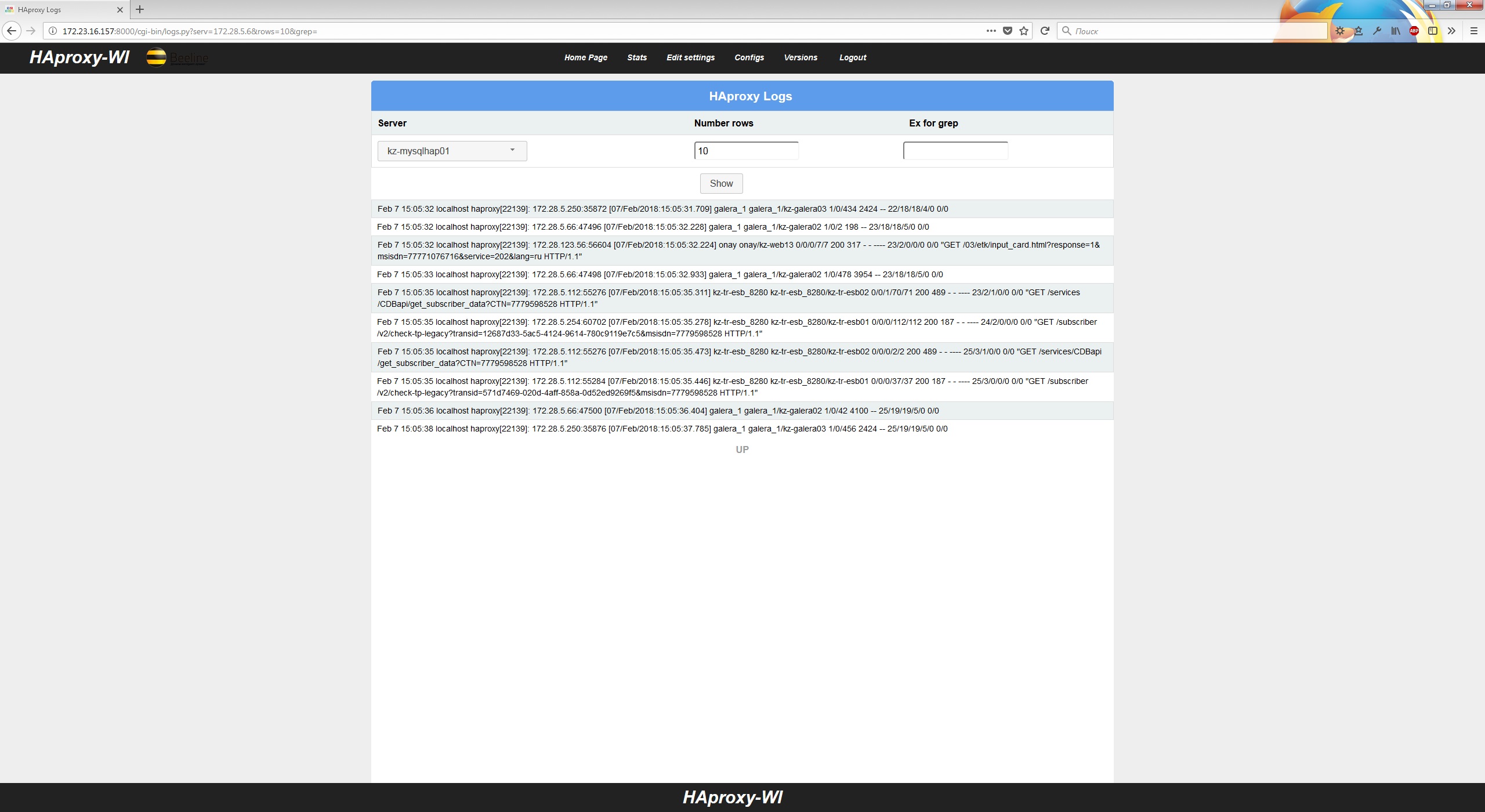Screen dimensions: 1485x812
Task: Click the Beeline logo
Action: click(177, 57)
